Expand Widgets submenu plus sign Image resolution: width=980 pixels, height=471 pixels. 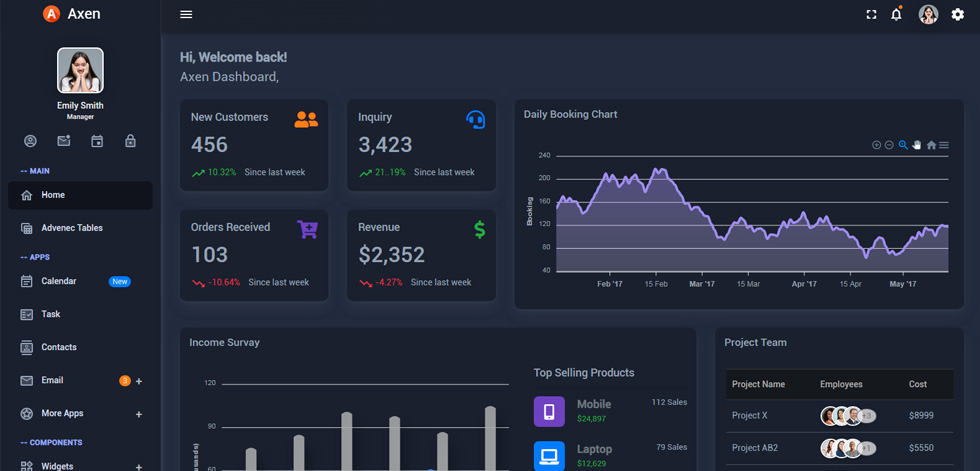pos(139,467)
